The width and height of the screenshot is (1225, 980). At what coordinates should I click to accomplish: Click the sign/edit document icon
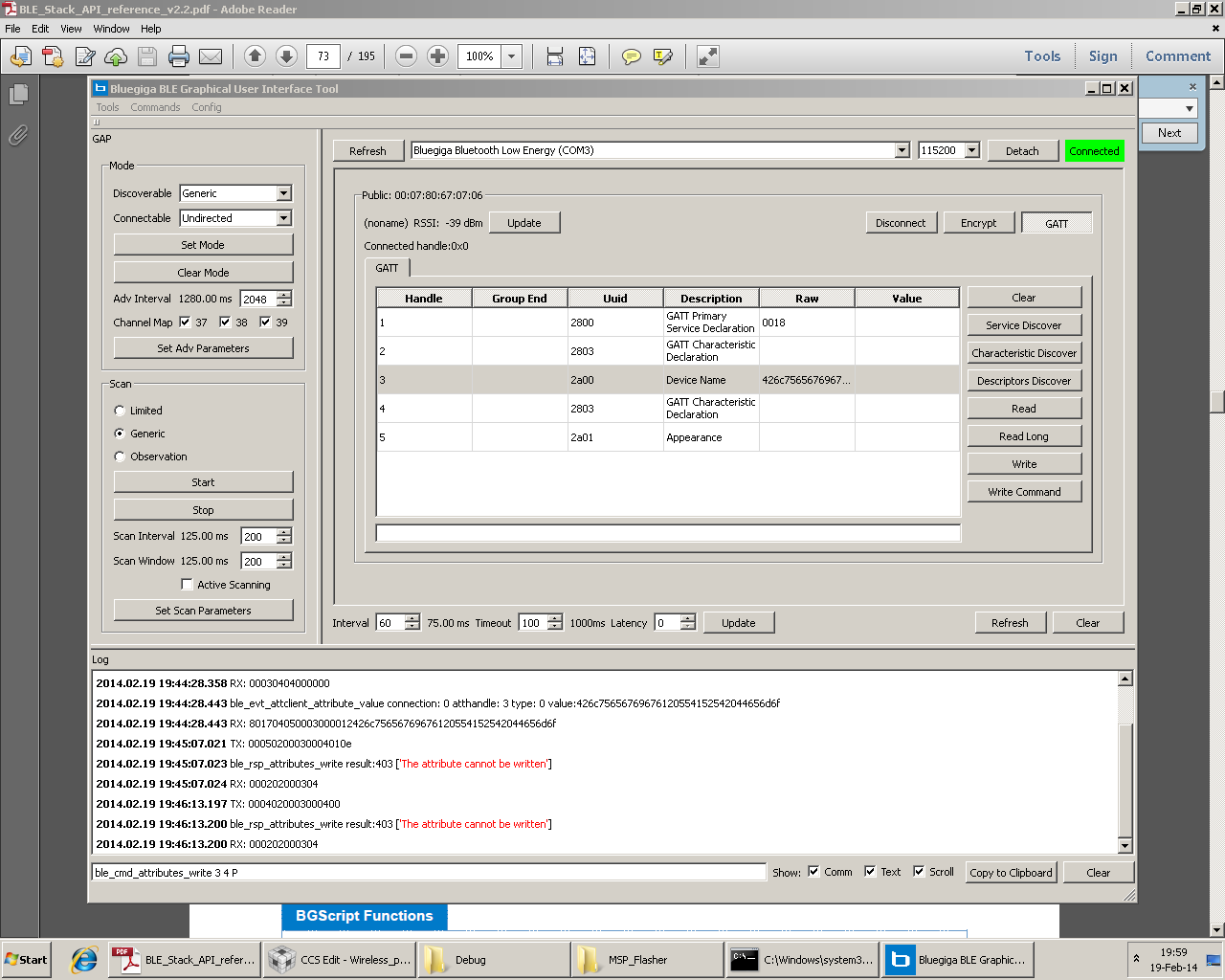(85, 56)
